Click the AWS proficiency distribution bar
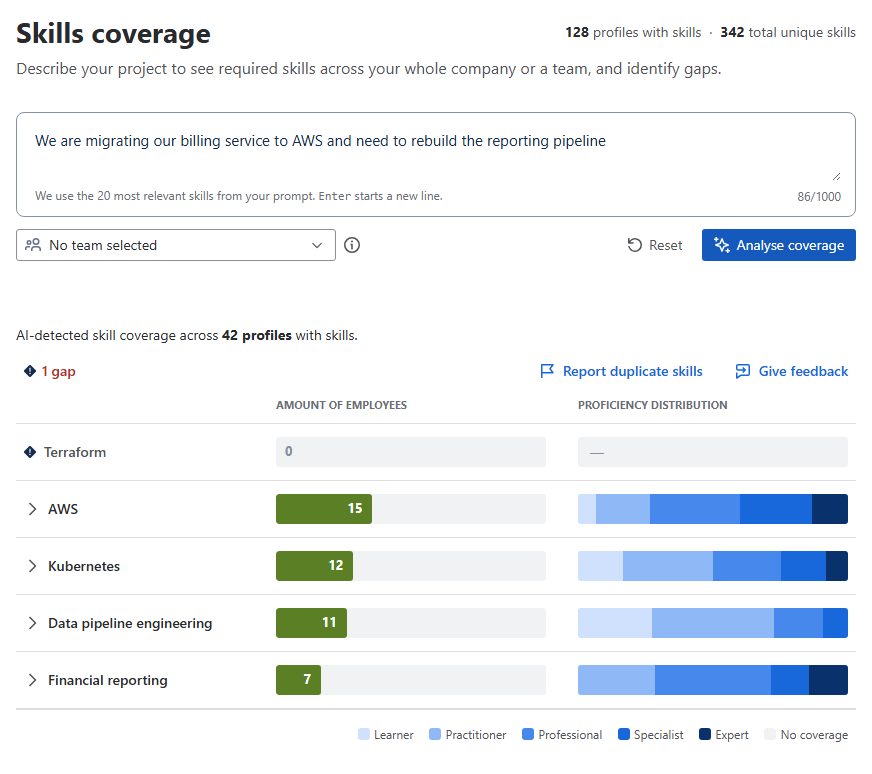The width and height of the screenshot is (872, 774). pyautogui.click(x=712, y=509)
